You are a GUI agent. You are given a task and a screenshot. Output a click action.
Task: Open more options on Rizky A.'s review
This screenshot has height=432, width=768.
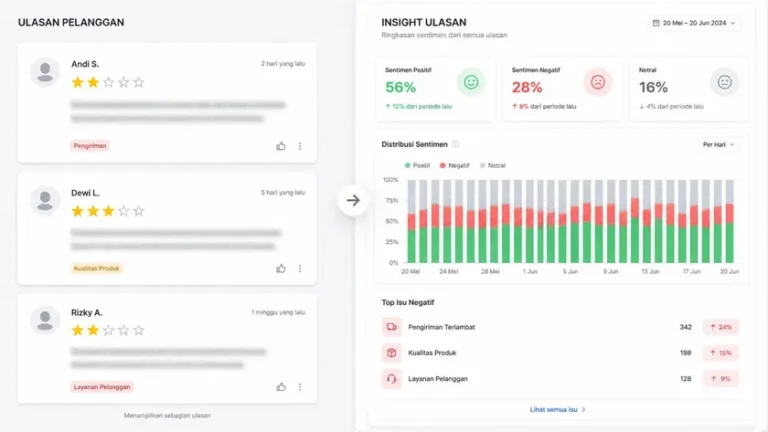[x=300, y=387]
